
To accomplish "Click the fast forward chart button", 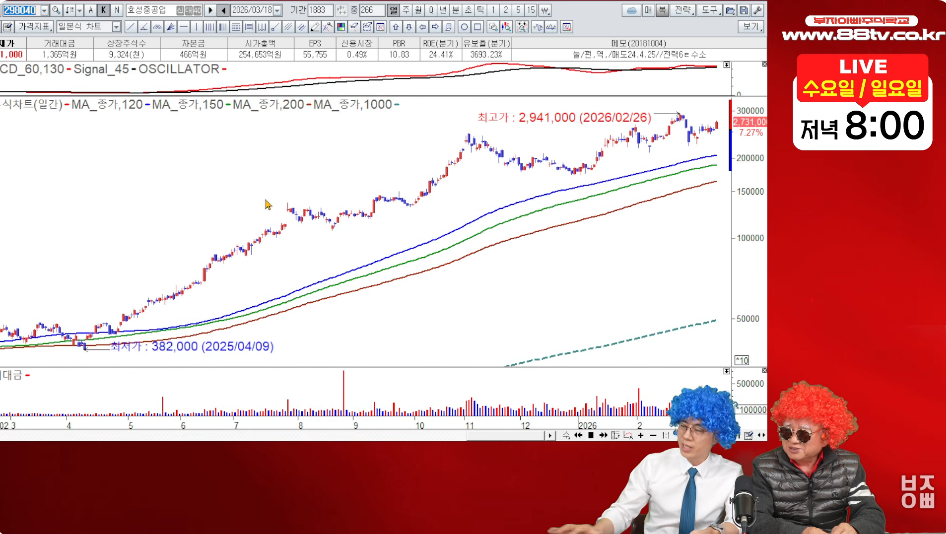I will [x=603, y=436].
